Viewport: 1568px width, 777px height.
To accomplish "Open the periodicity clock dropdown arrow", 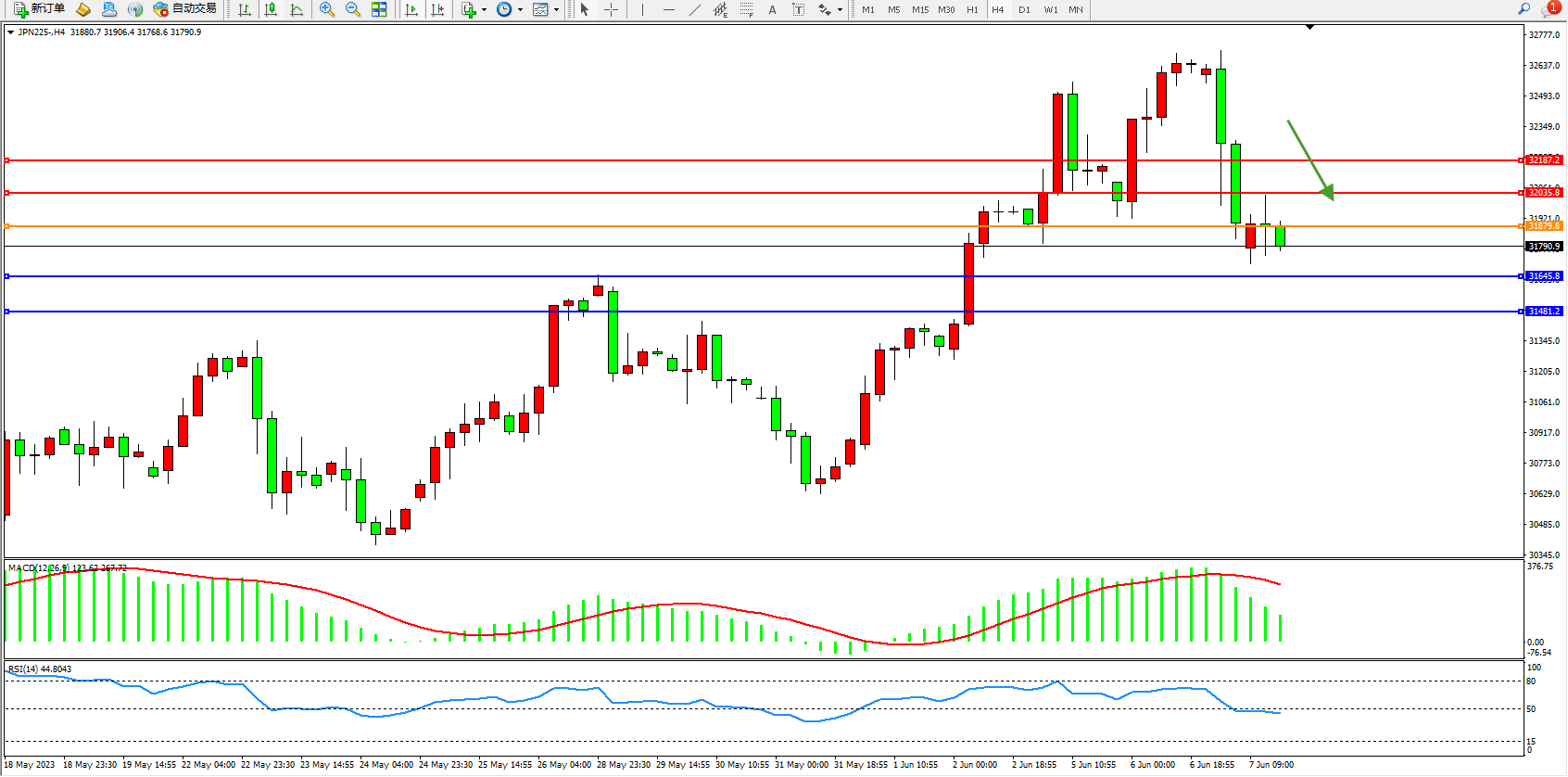I will (x=520, y=9).
